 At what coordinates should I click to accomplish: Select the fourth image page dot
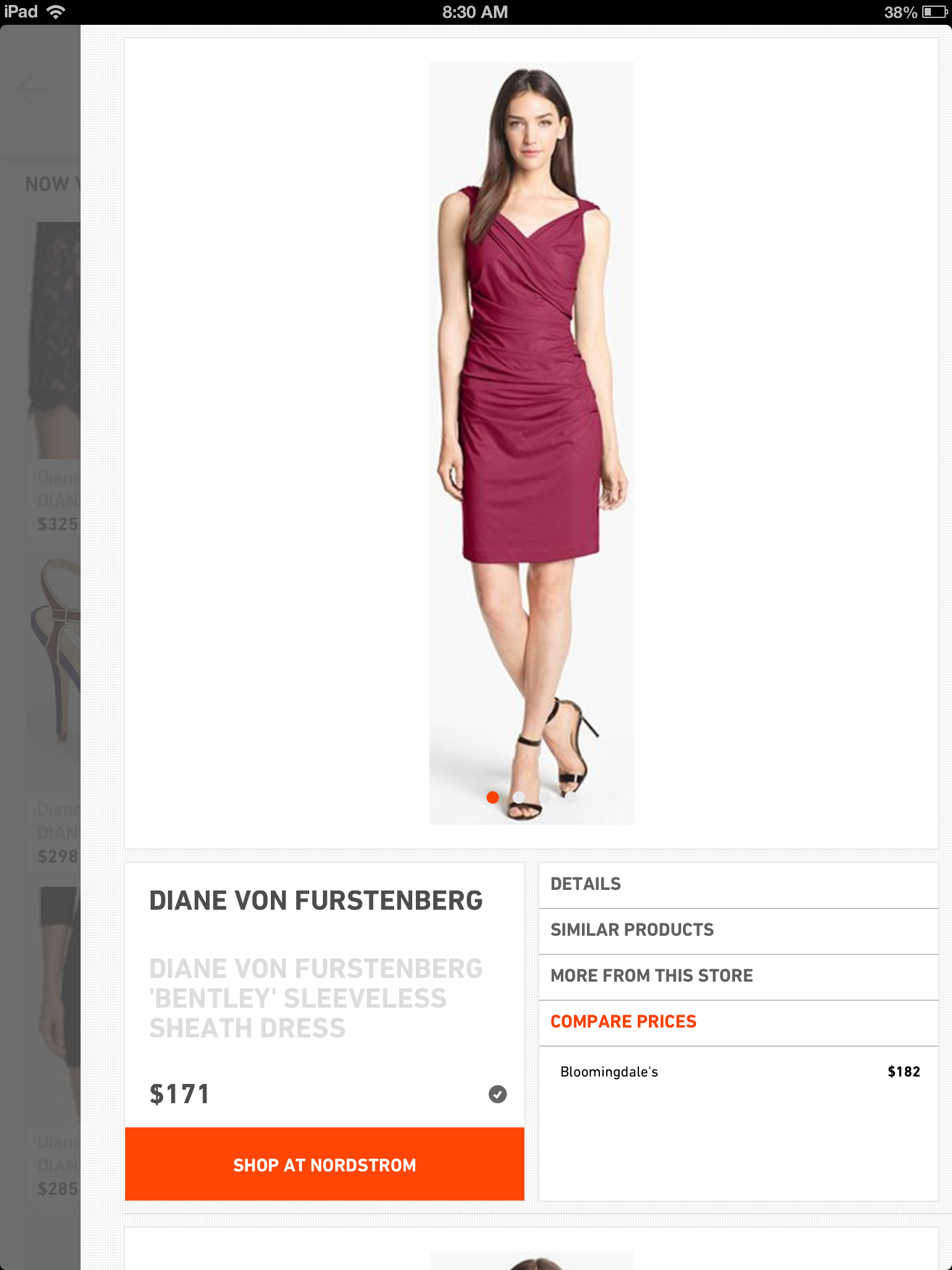point(571,797)
